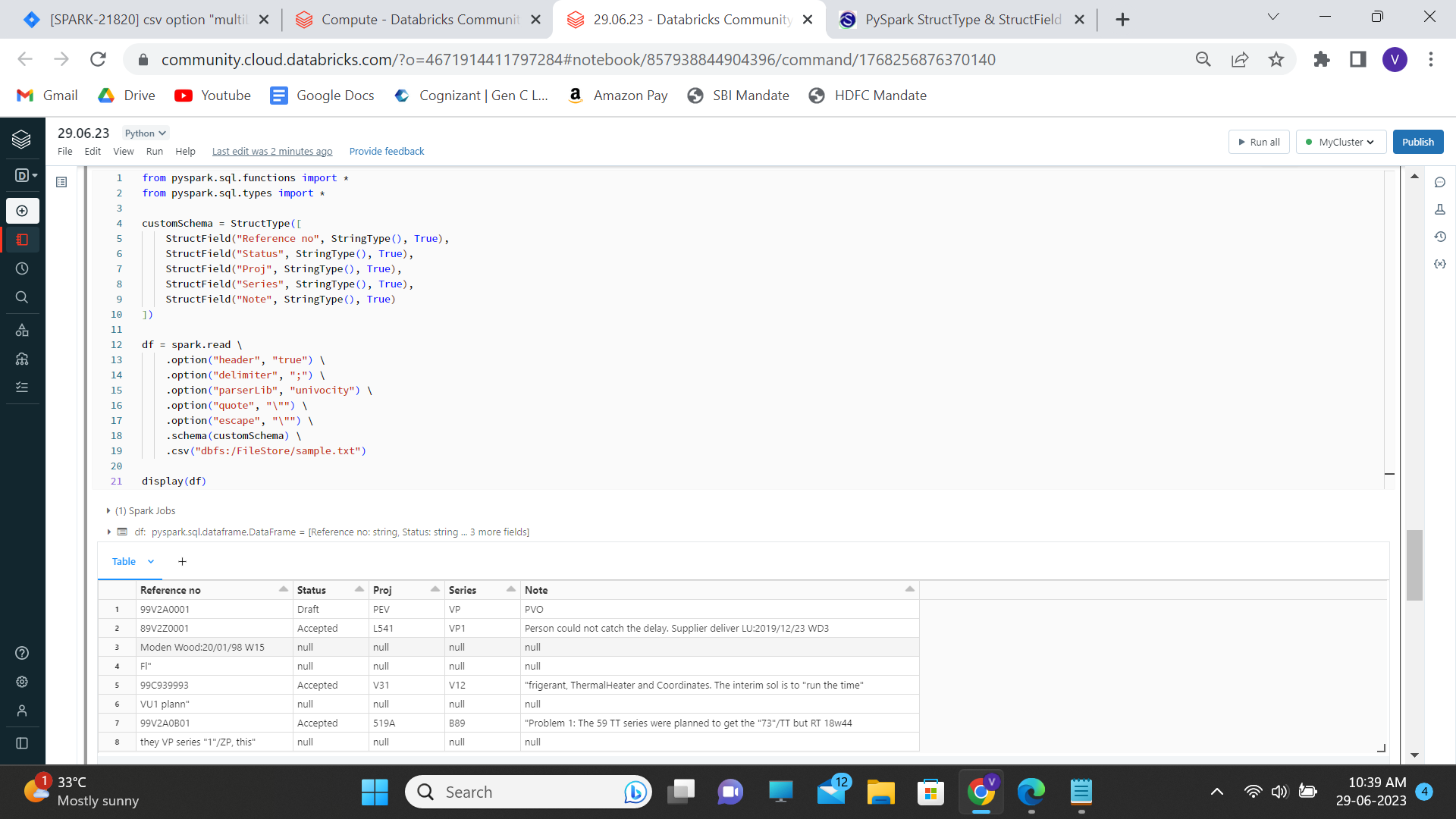Open revision history icon on right
Screen dimensions: 1456x819
pos(1440,237)
